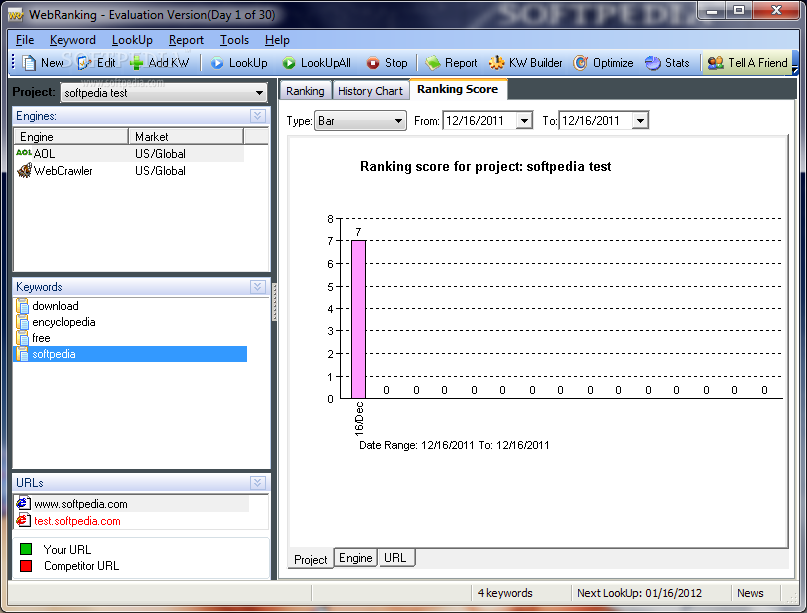807x613 pixels.
Task: Click the 4 keywords status entry
Action: (x=505, y=593)
